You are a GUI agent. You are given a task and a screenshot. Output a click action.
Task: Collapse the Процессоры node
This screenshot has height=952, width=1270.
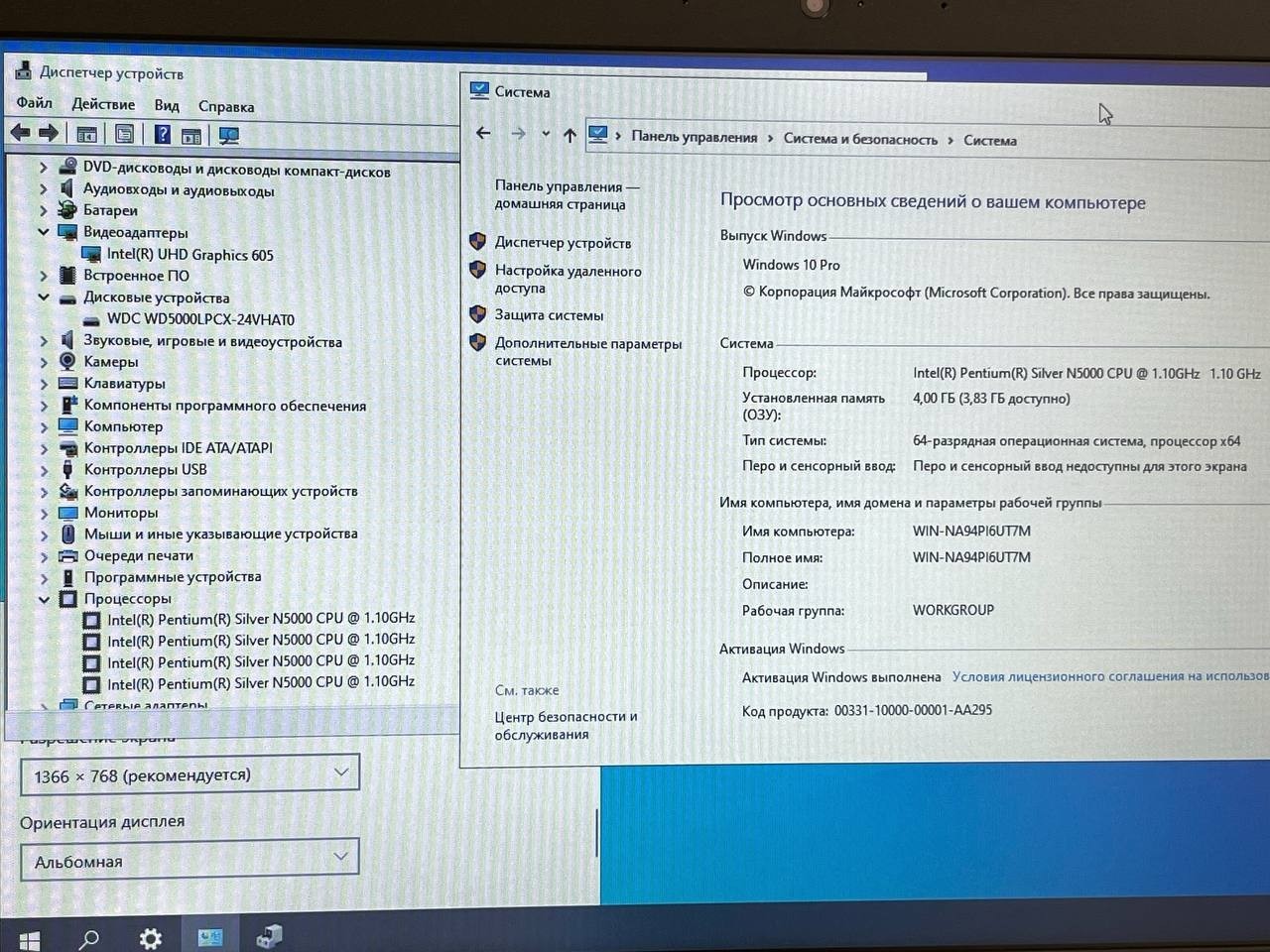point(43,599)
